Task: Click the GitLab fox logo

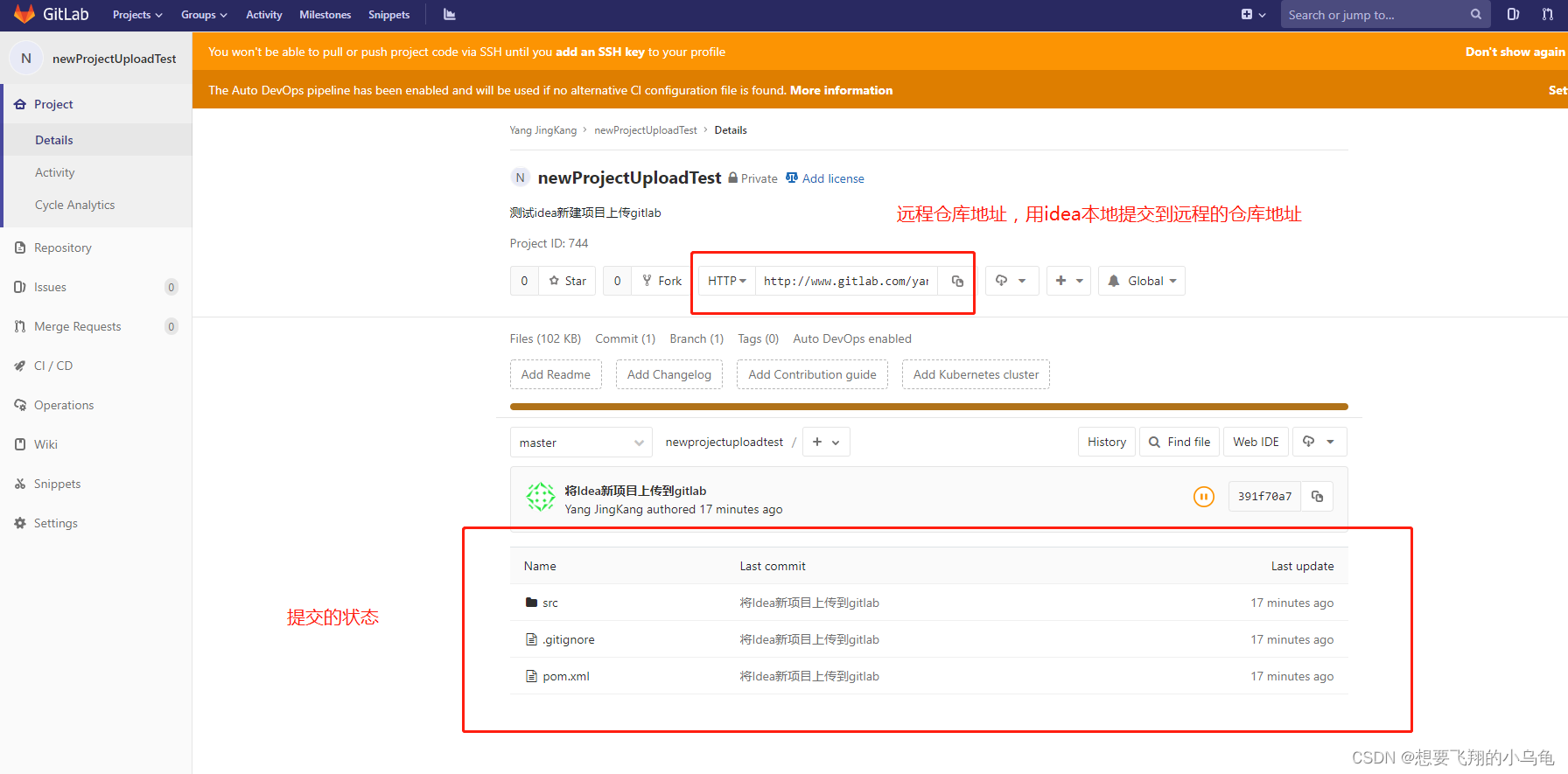Action: (x=24, y=14)
